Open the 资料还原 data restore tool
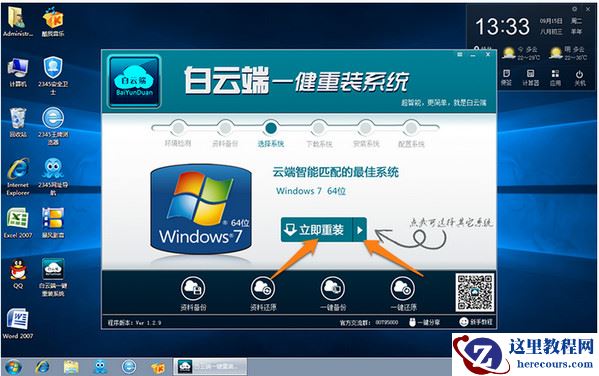The height and width of the screenshot is (376, 599). click(263, 293)
